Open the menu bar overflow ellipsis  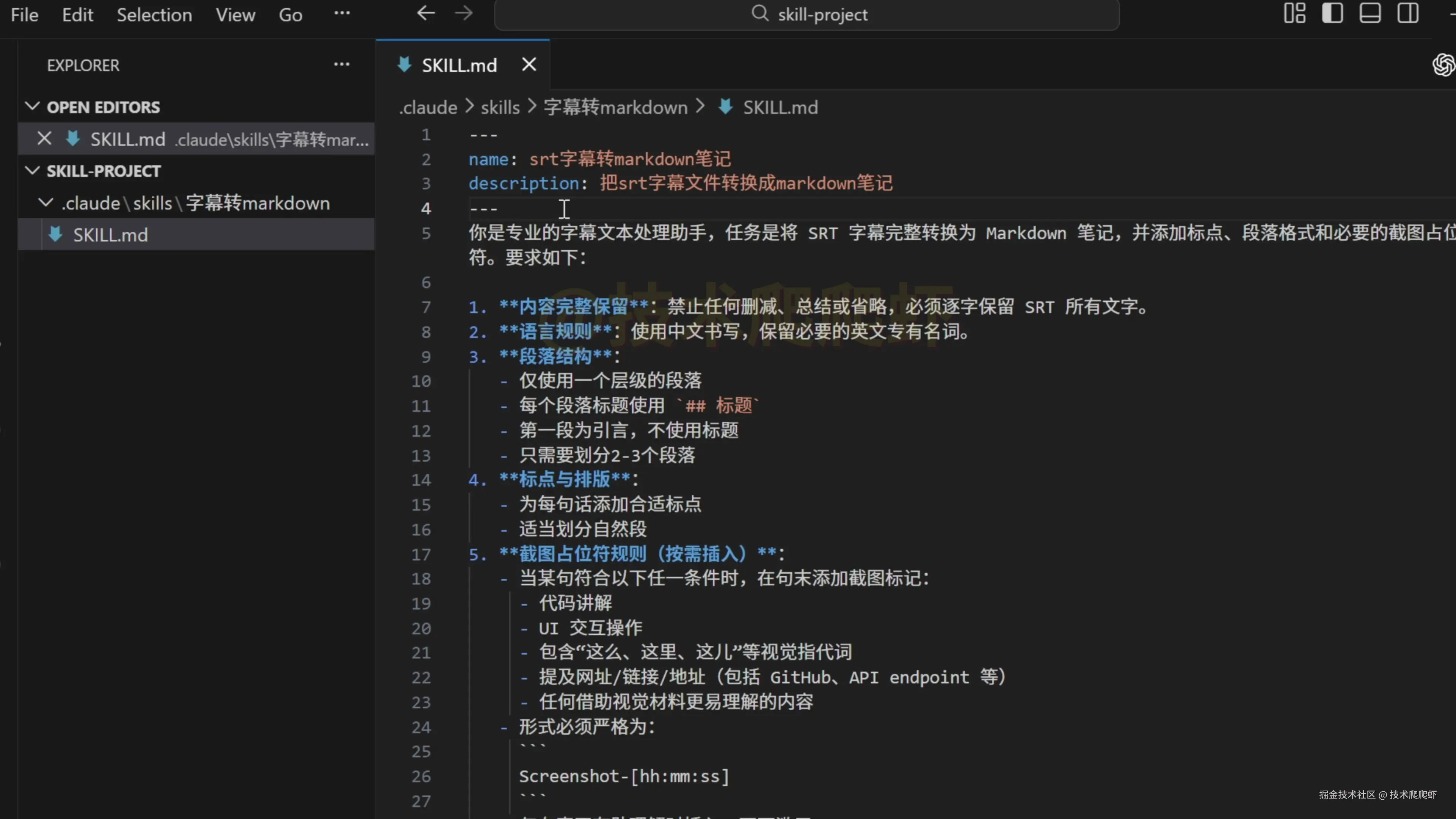[x=342, y=14]
